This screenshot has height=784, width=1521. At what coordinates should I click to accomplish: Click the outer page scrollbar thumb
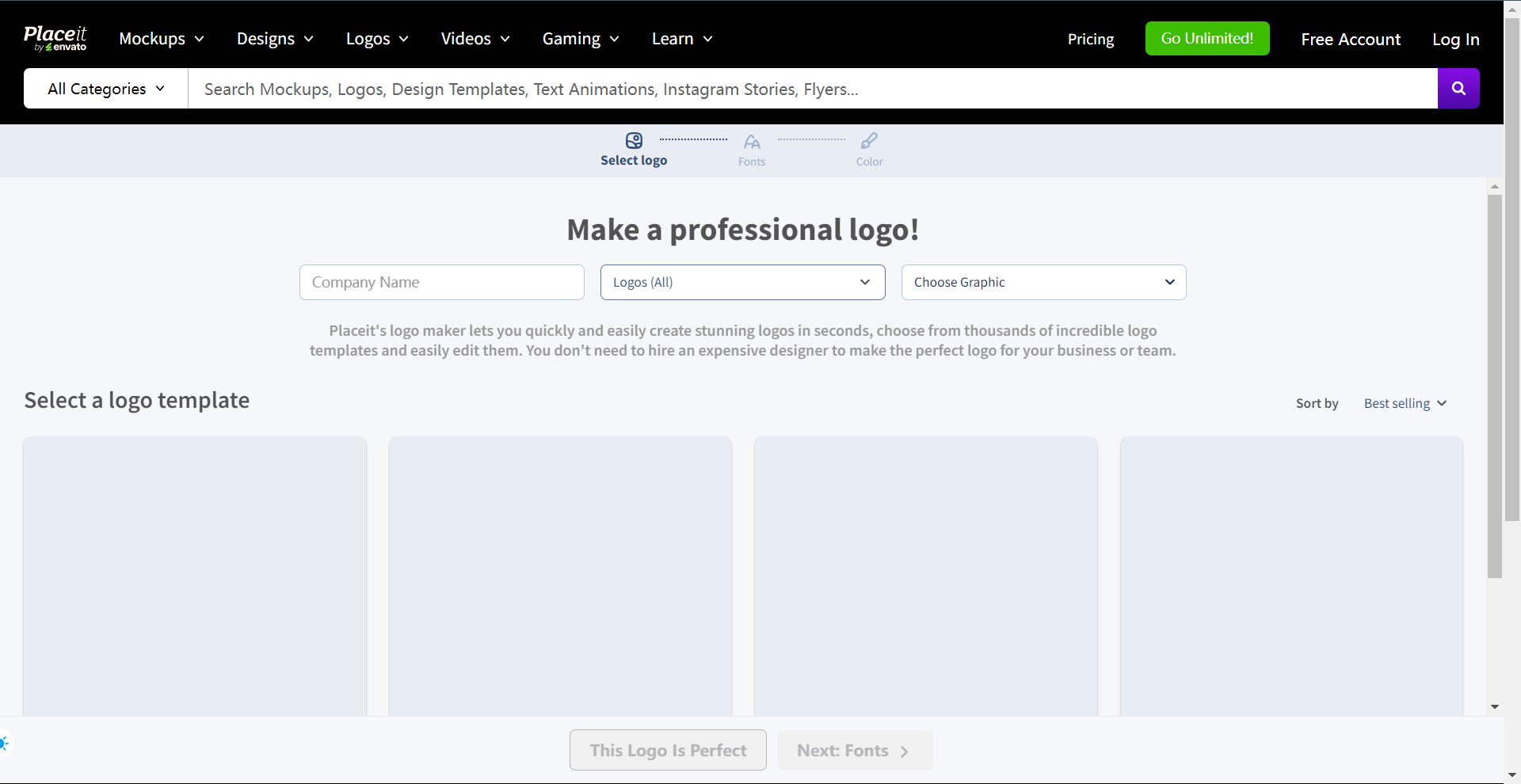(x=1512, y=269)
